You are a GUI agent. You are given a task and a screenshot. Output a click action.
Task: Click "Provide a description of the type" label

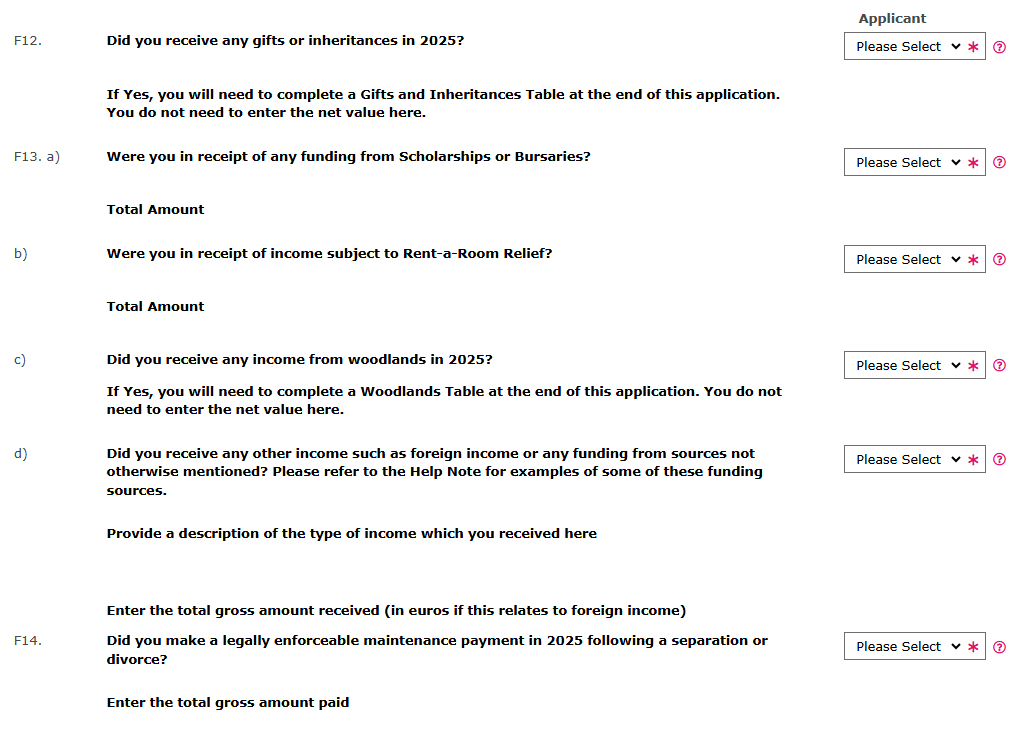(x=351, y=534)
